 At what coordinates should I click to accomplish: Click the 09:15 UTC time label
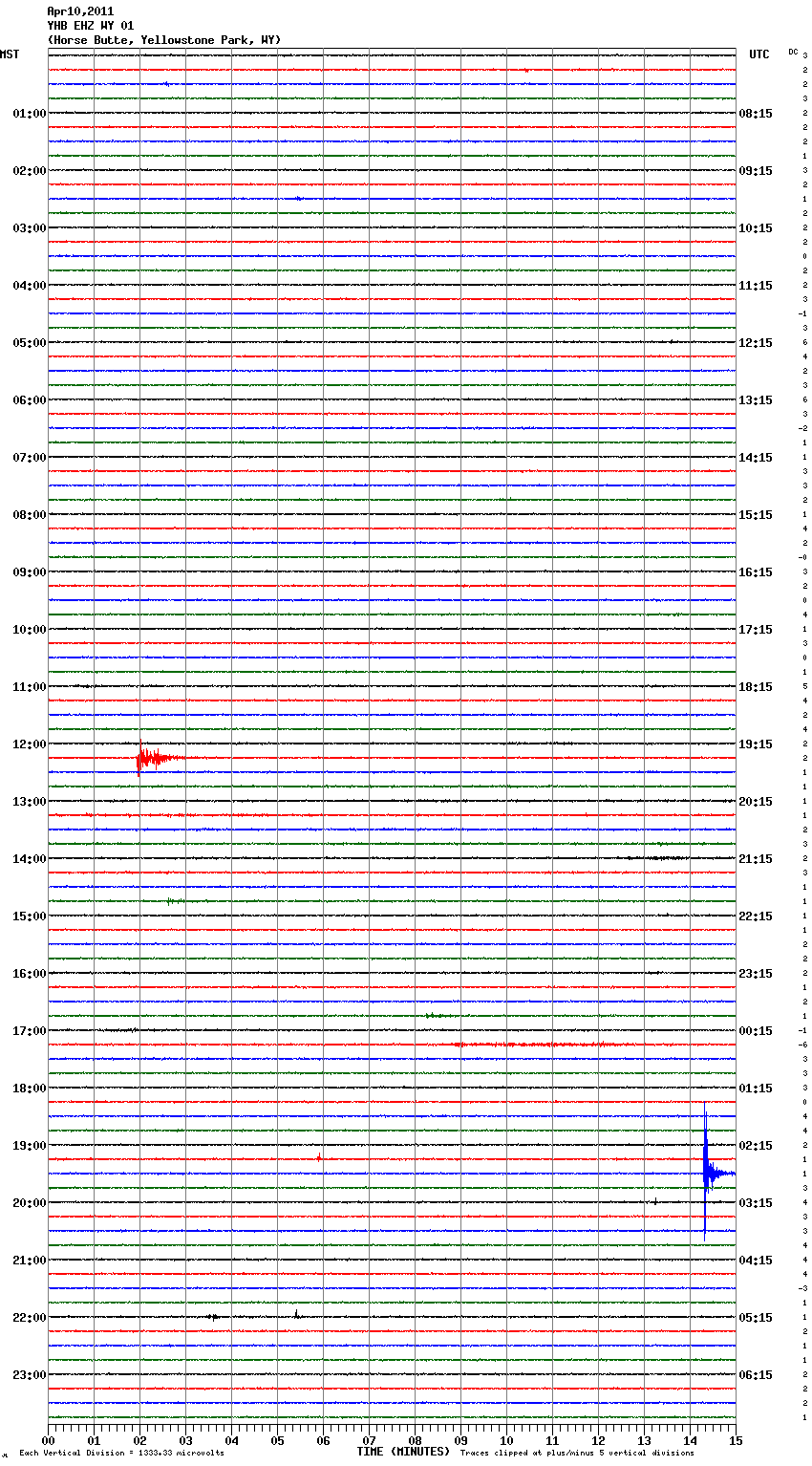coord(756,171)
